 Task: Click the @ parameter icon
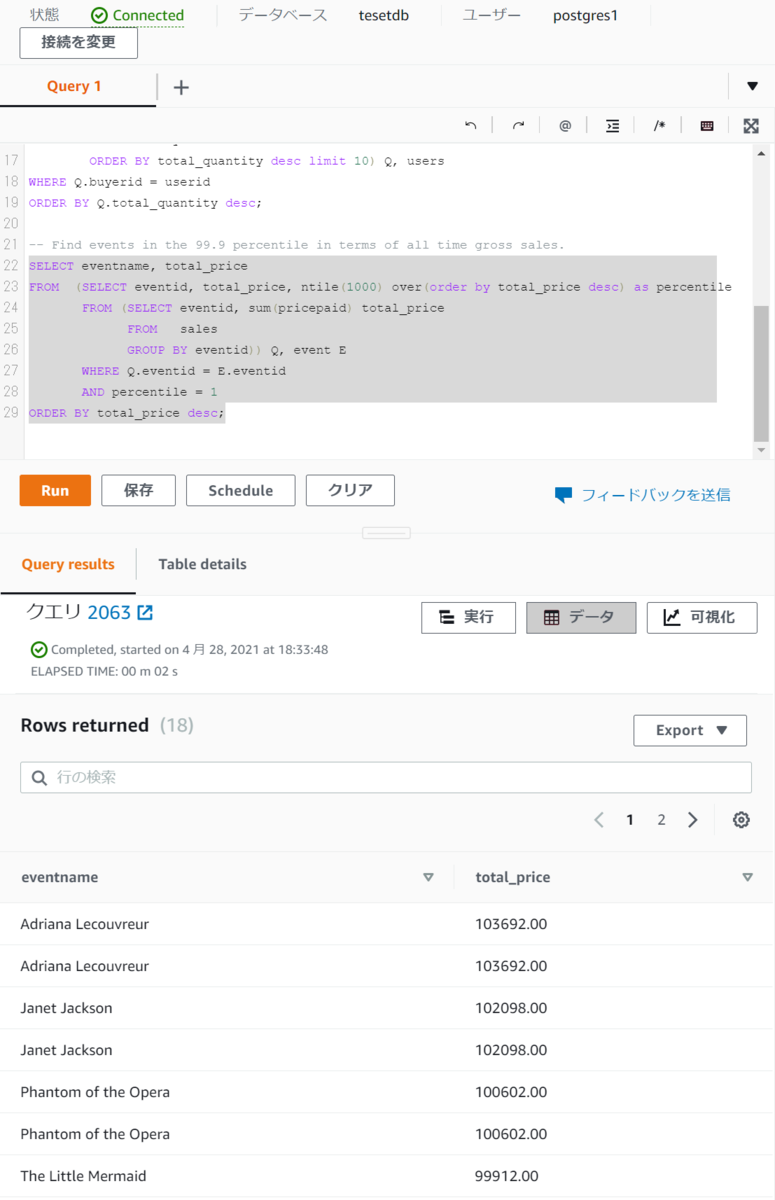click(x=565, y=125)
